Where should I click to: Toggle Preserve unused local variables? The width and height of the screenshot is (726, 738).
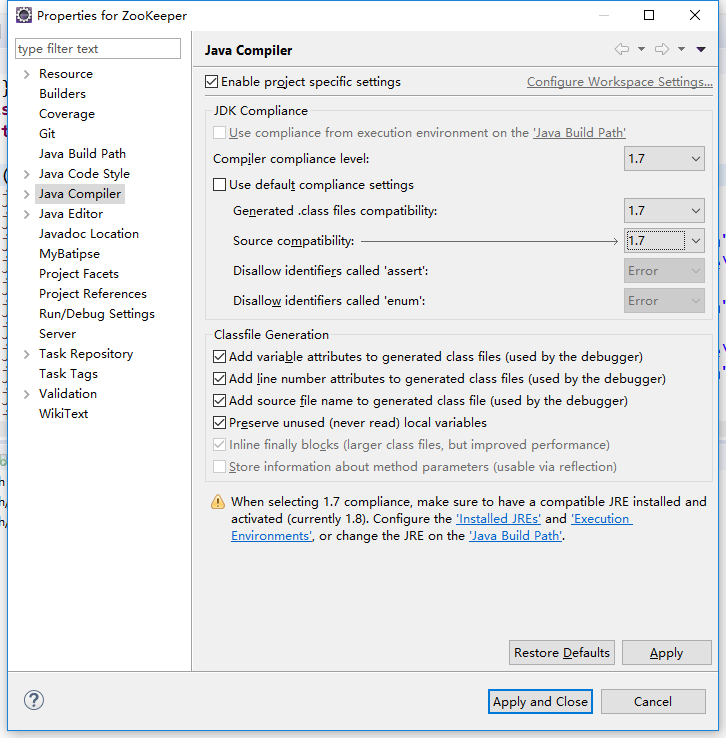(x=219, y=423)
